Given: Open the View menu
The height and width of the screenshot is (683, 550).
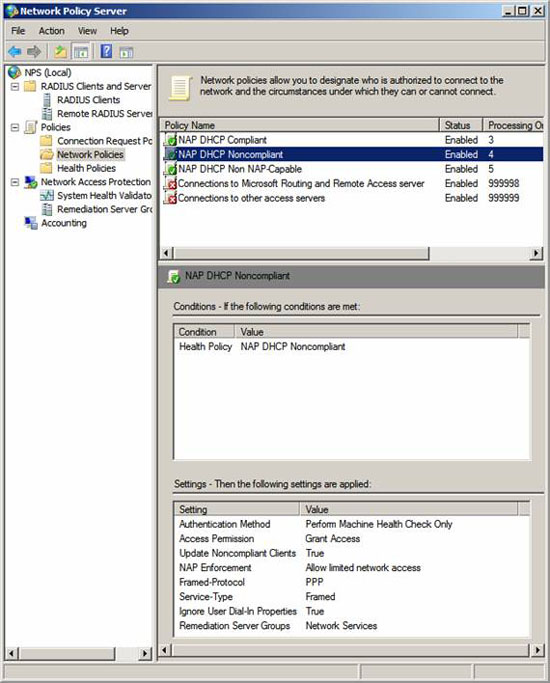Looking at the screenshot, I should point(87,31).
